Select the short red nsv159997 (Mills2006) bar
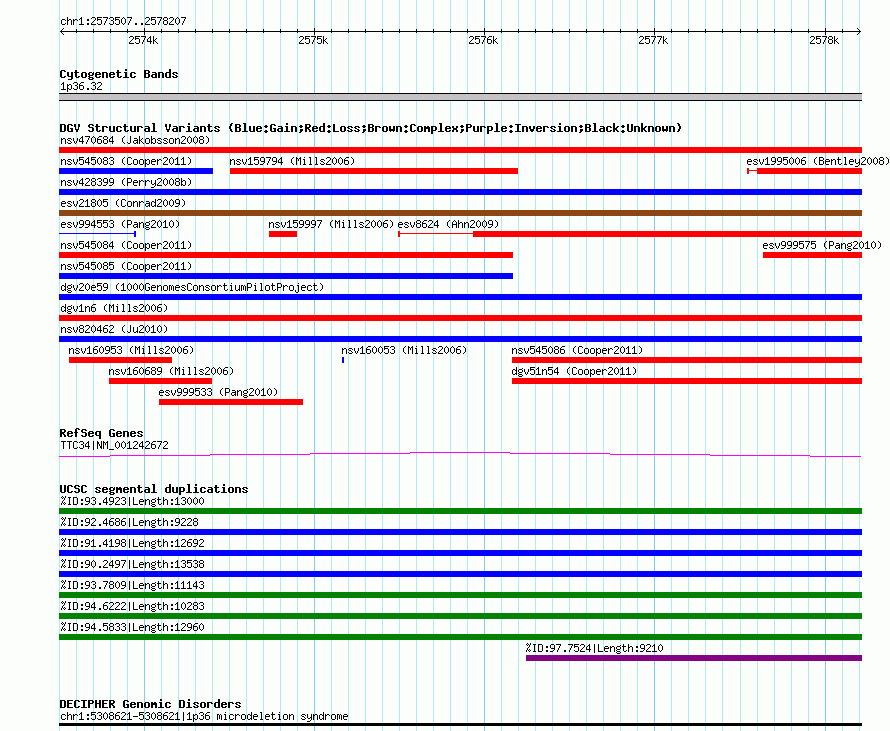This screenshot has width=890, height=731. point(283,234)
